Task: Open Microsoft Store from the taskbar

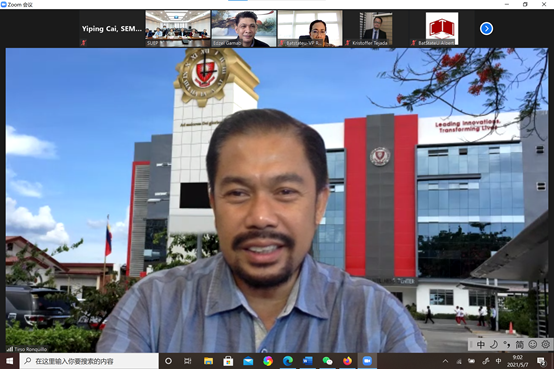Action: click(228, 361)
